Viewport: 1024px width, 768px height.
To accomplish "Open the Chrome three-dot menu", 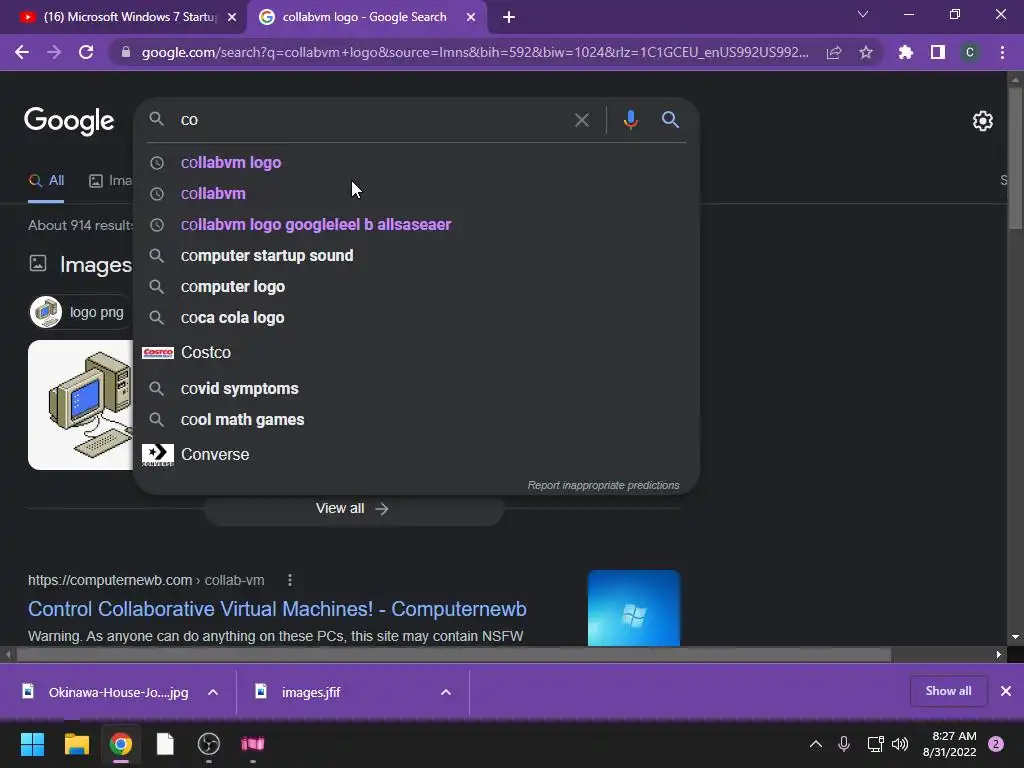I will click(1002, 52).
